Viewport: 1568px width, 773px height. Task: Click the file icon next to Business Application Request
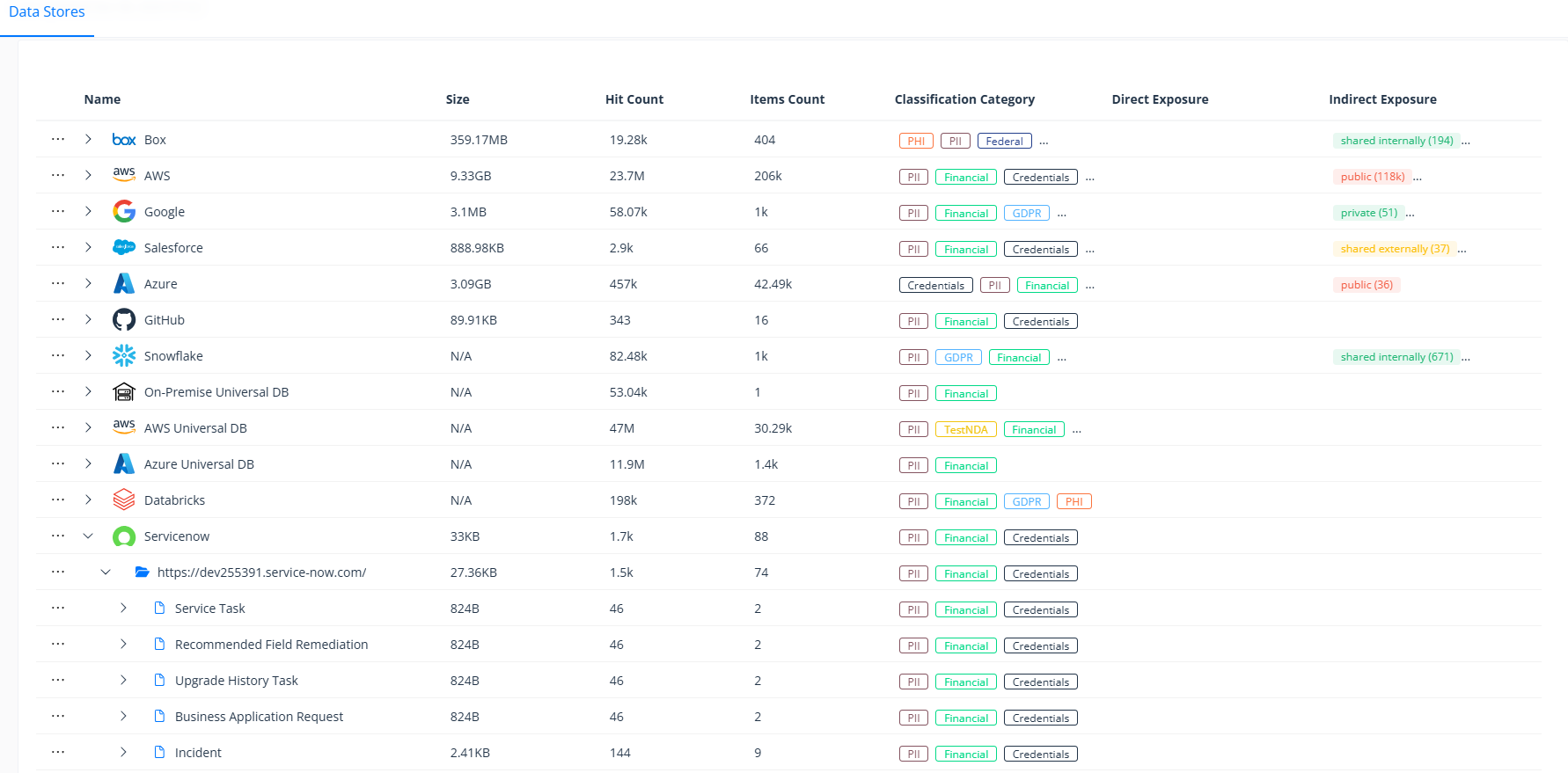[x=159, y=716]
